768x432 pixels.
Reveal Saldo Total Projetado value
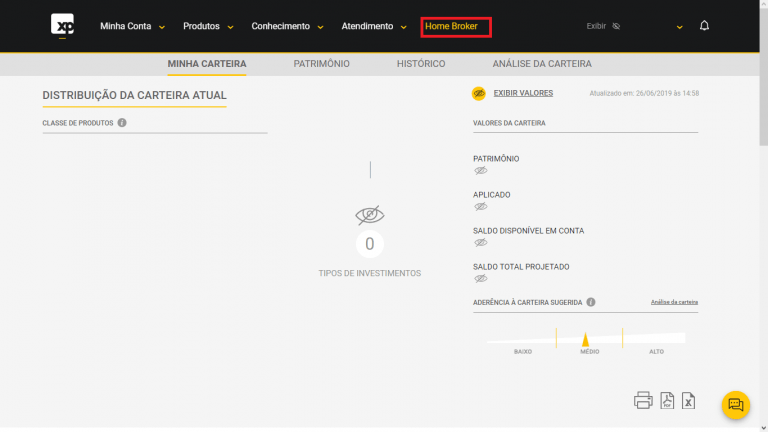[480, 278]
